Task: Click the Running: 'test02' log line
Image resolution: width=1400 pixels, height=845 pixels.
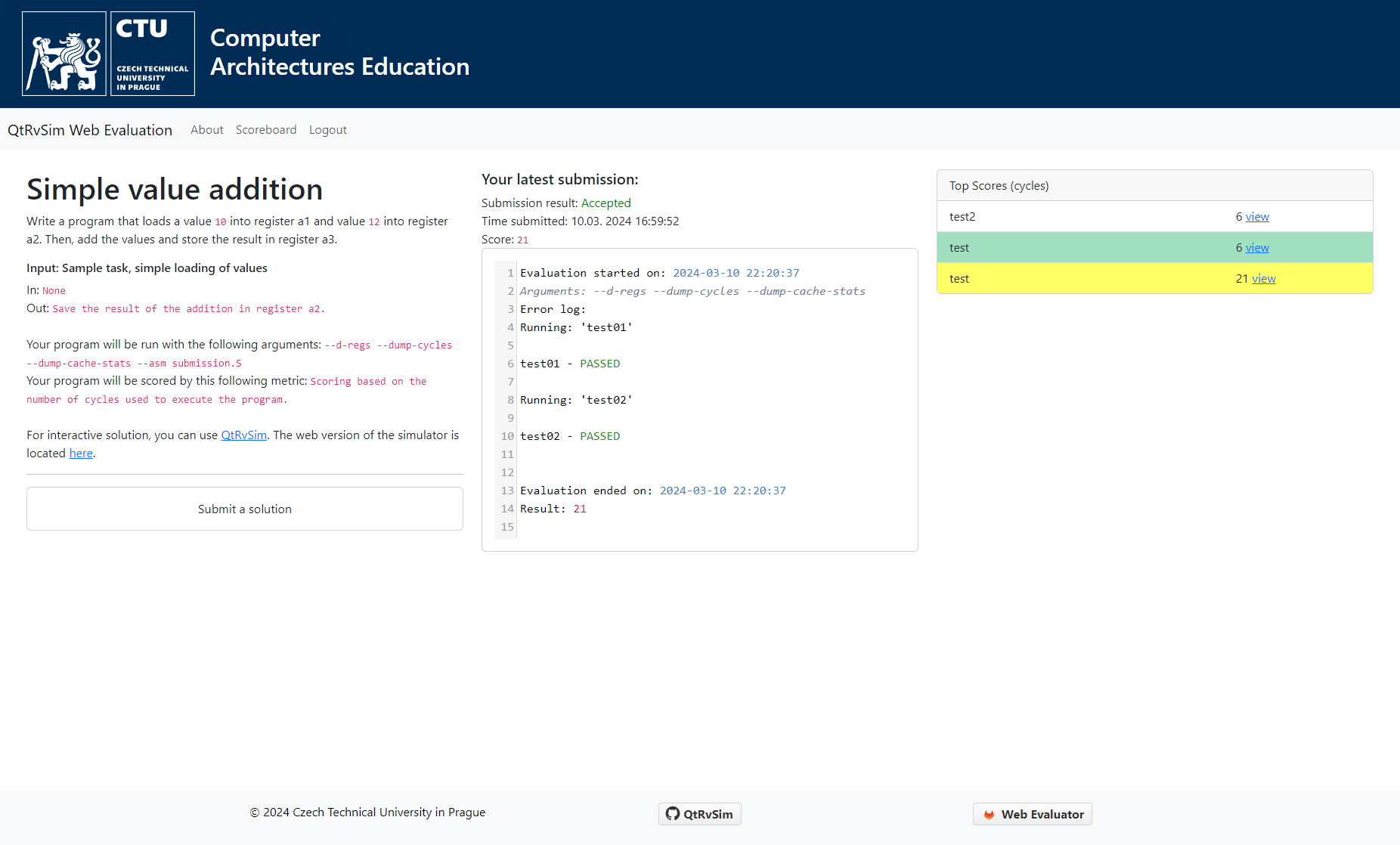Action: (x=576, y=400)
